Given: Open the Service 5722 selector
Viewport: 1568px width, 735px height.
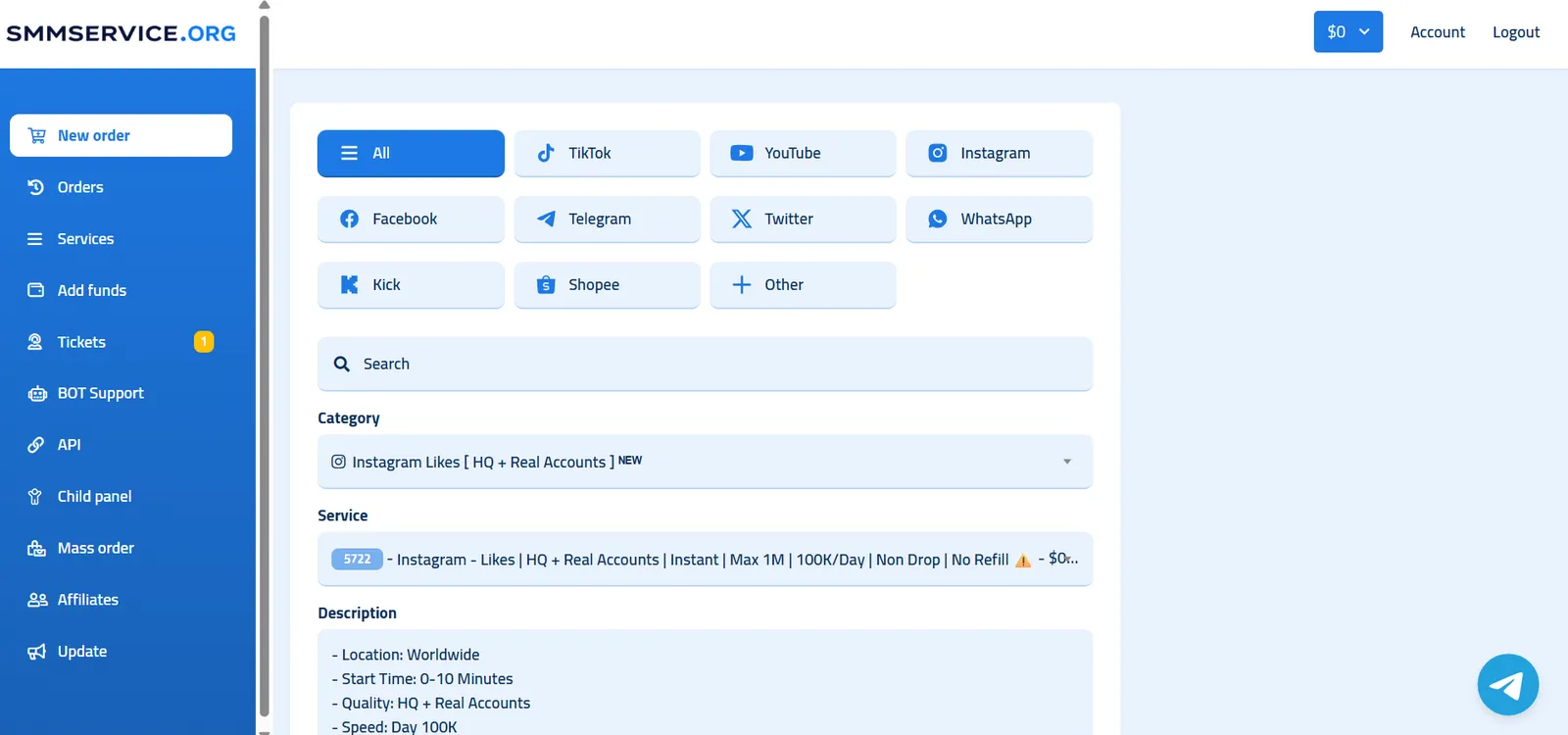Looking at the screenshot, I should (x=705, y=559).
